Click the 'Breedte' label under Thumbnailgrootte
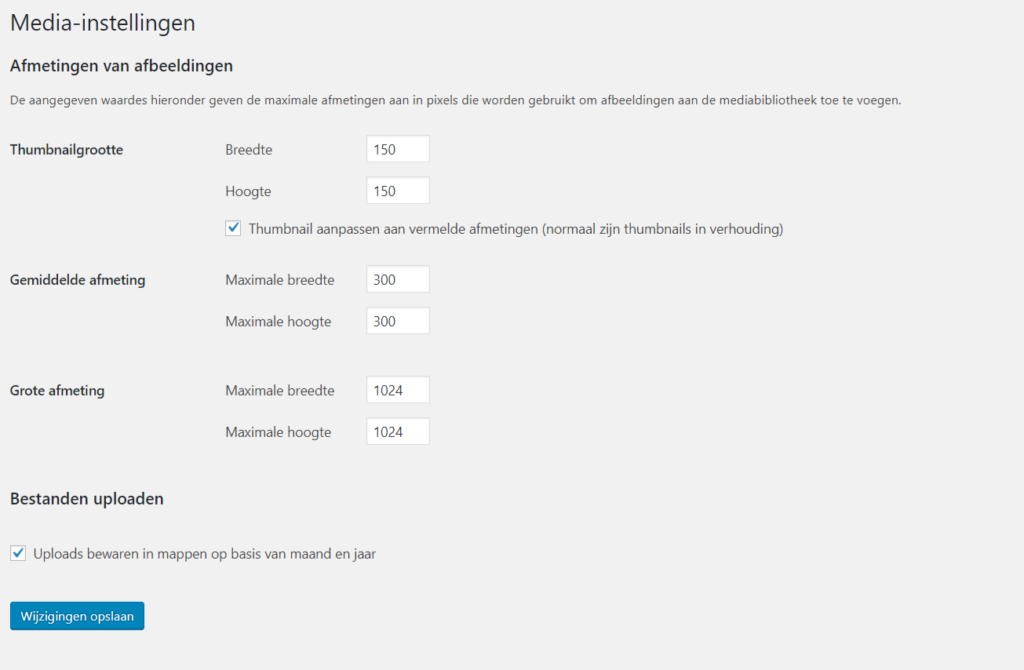 tap(249, 150)
